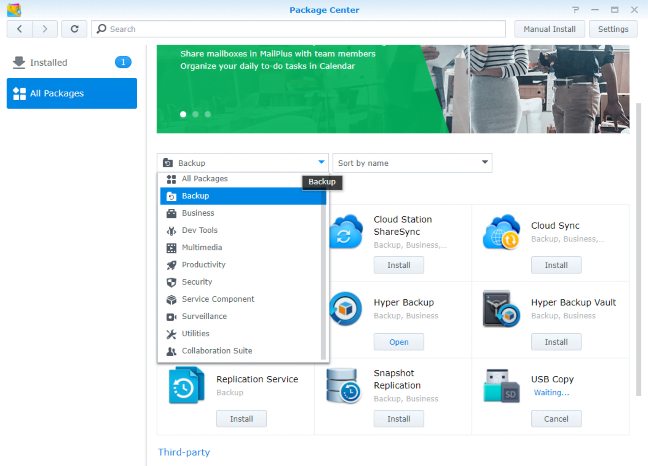
Task: Click the USB Copy package icon
Action: click(500, 386)
